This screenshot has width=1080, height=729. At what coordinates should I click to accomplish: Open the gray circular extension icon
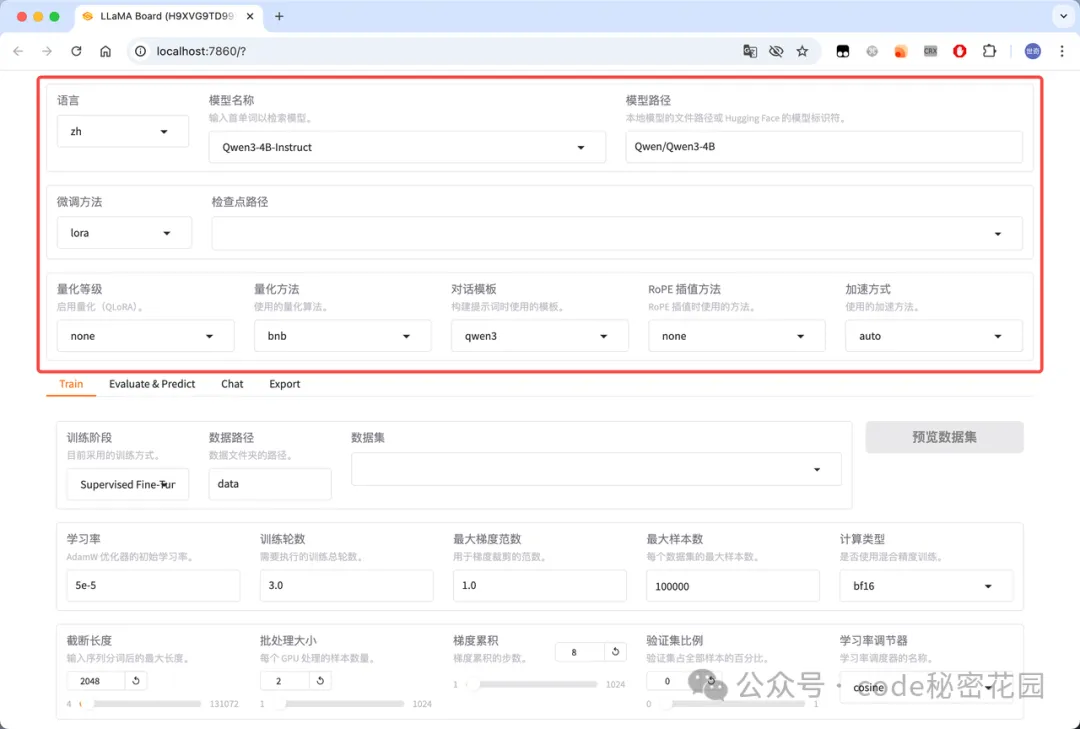(872, 51)
